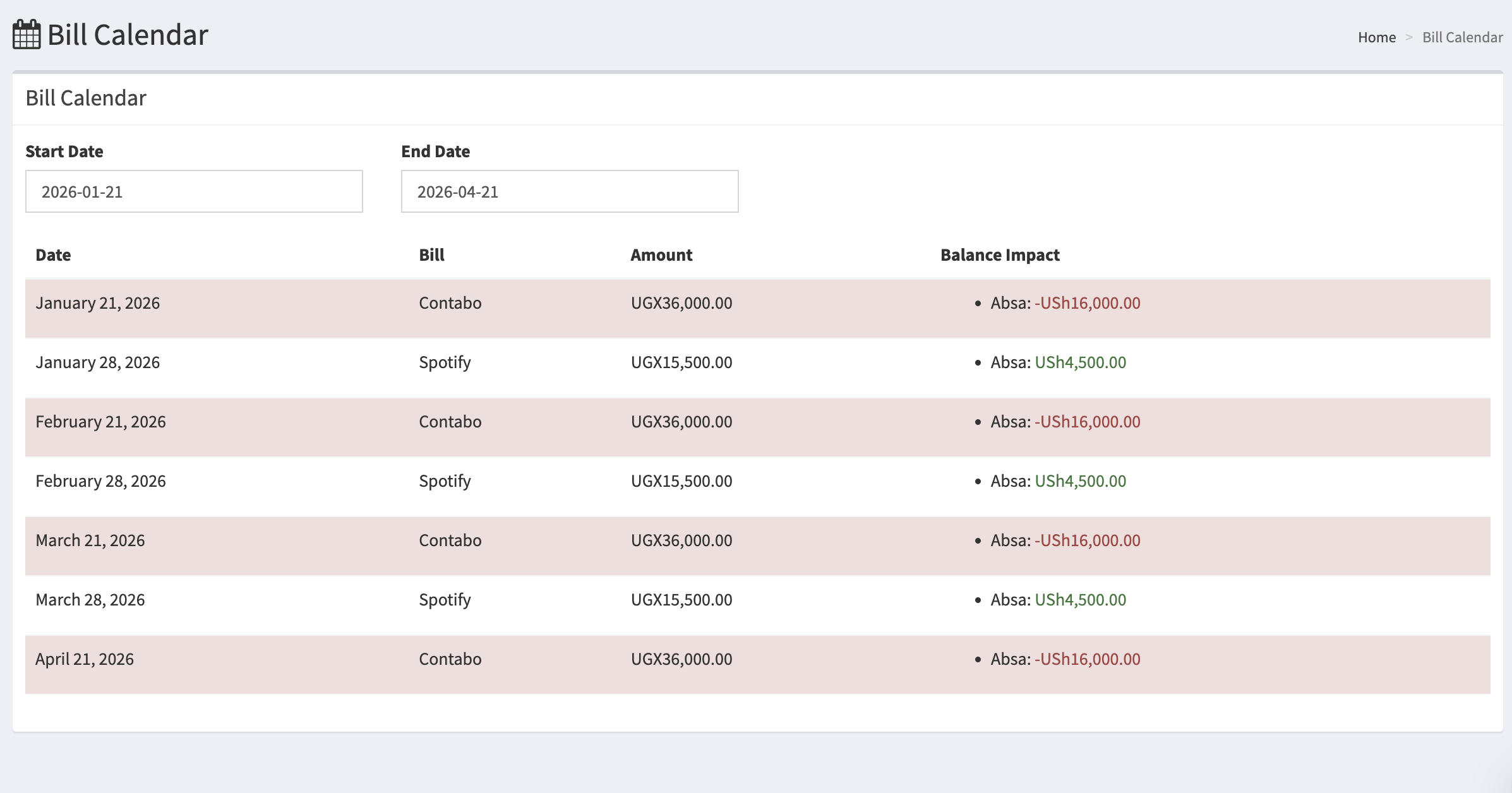Click the Amount column header
The width and height of the screenshot is (1512, 793).
661,255
